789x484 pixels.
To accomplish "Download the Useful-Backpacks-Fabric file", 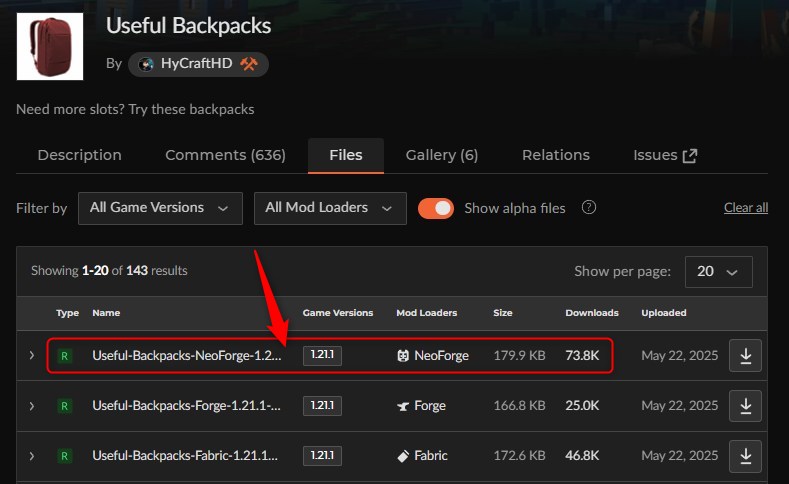I will tap(745, 456).
